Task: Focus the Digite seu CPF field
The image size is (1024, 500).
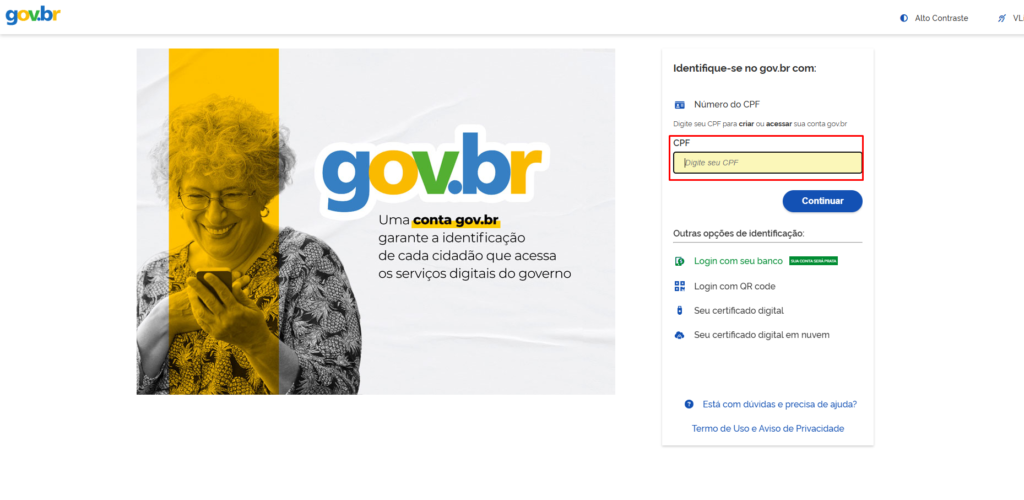Action: 767,163
